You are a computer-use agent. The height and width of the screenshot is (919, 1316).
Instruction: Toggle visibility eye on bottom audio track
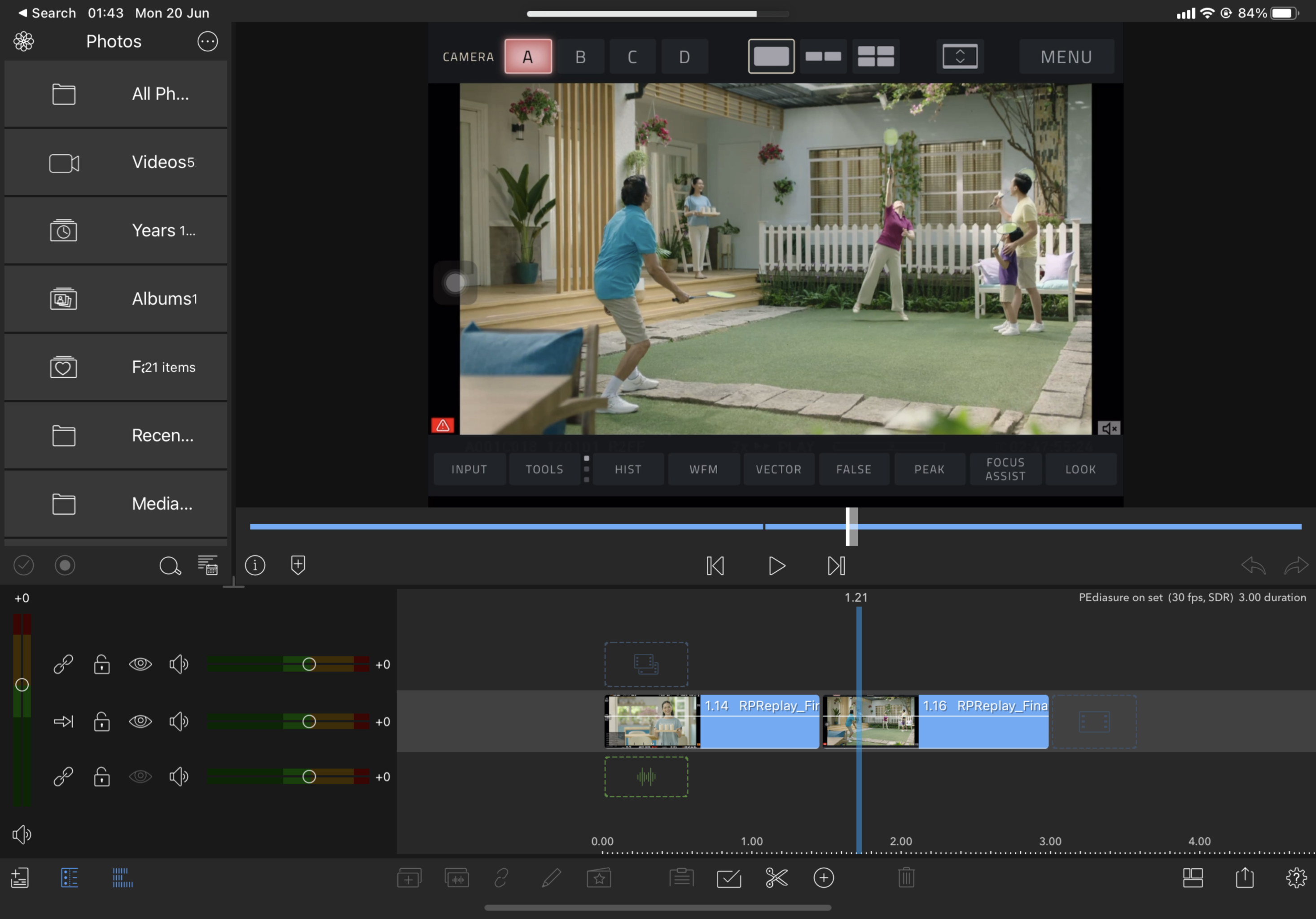coord(140,776)
